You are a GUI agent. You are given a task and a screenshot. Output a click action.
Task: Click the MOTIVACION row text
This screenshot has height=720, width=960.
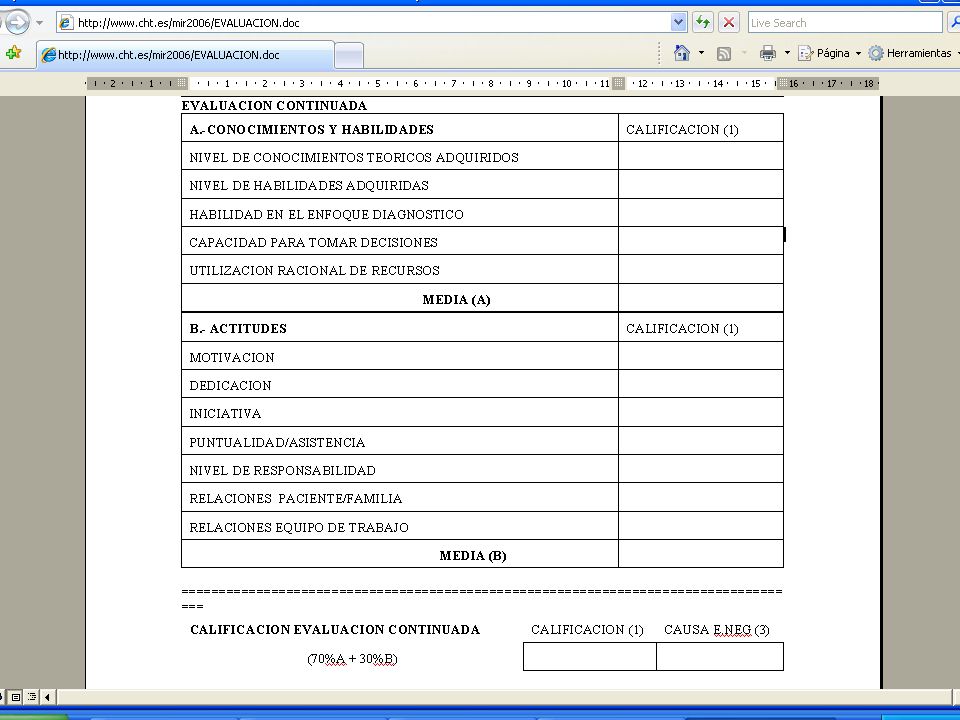tap(232, 358)
